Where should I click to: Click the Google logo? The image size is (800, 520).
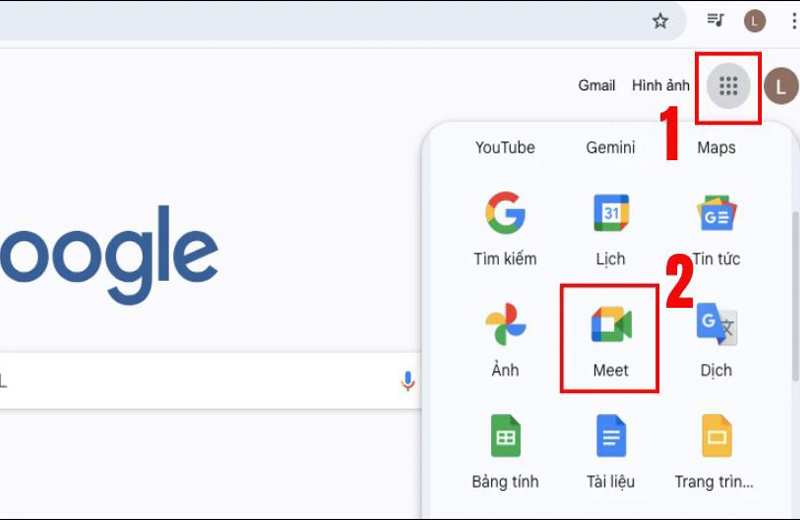coord(109,255)
